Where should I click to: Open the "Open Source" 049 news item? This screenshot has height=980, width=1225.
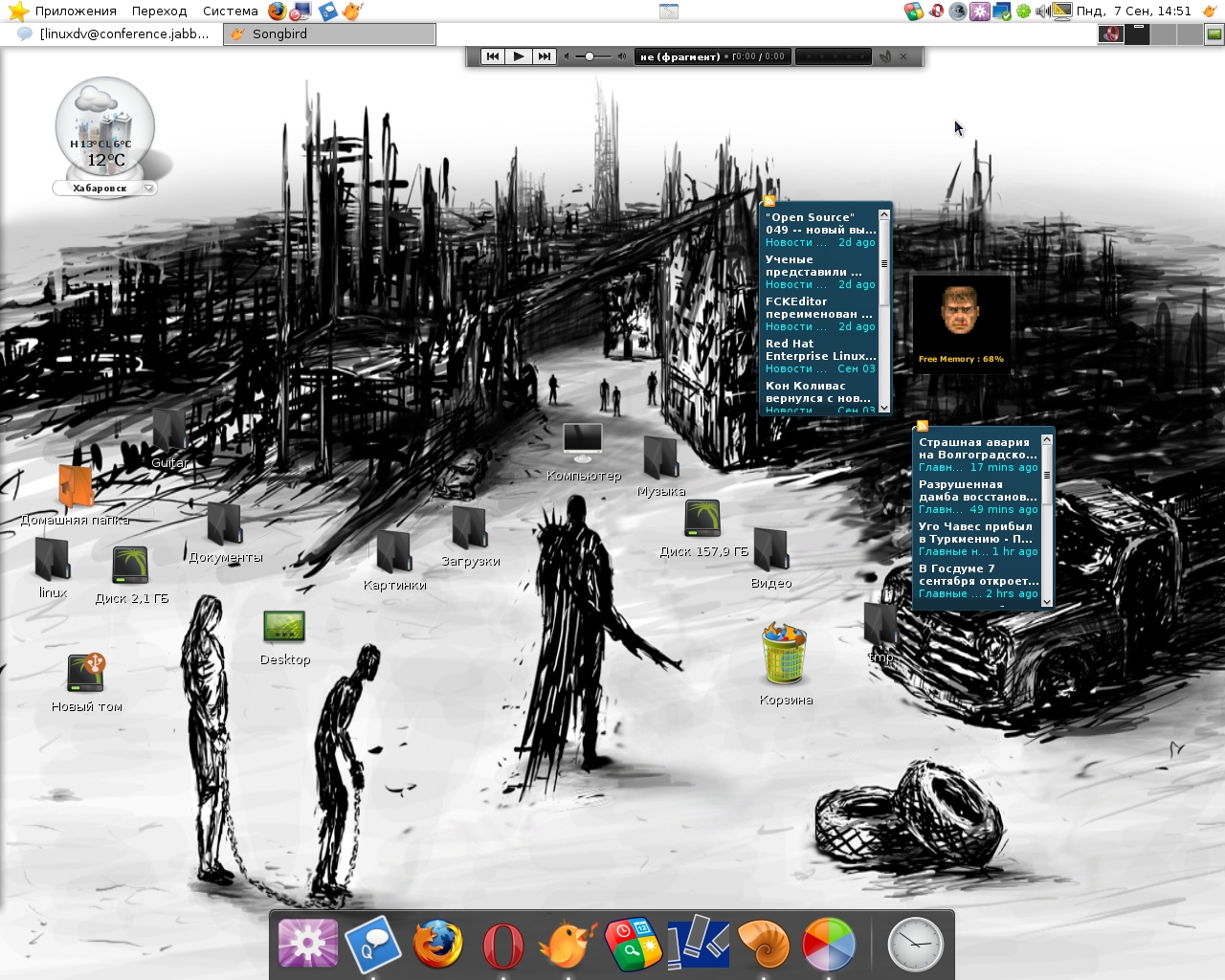(820, 230)
